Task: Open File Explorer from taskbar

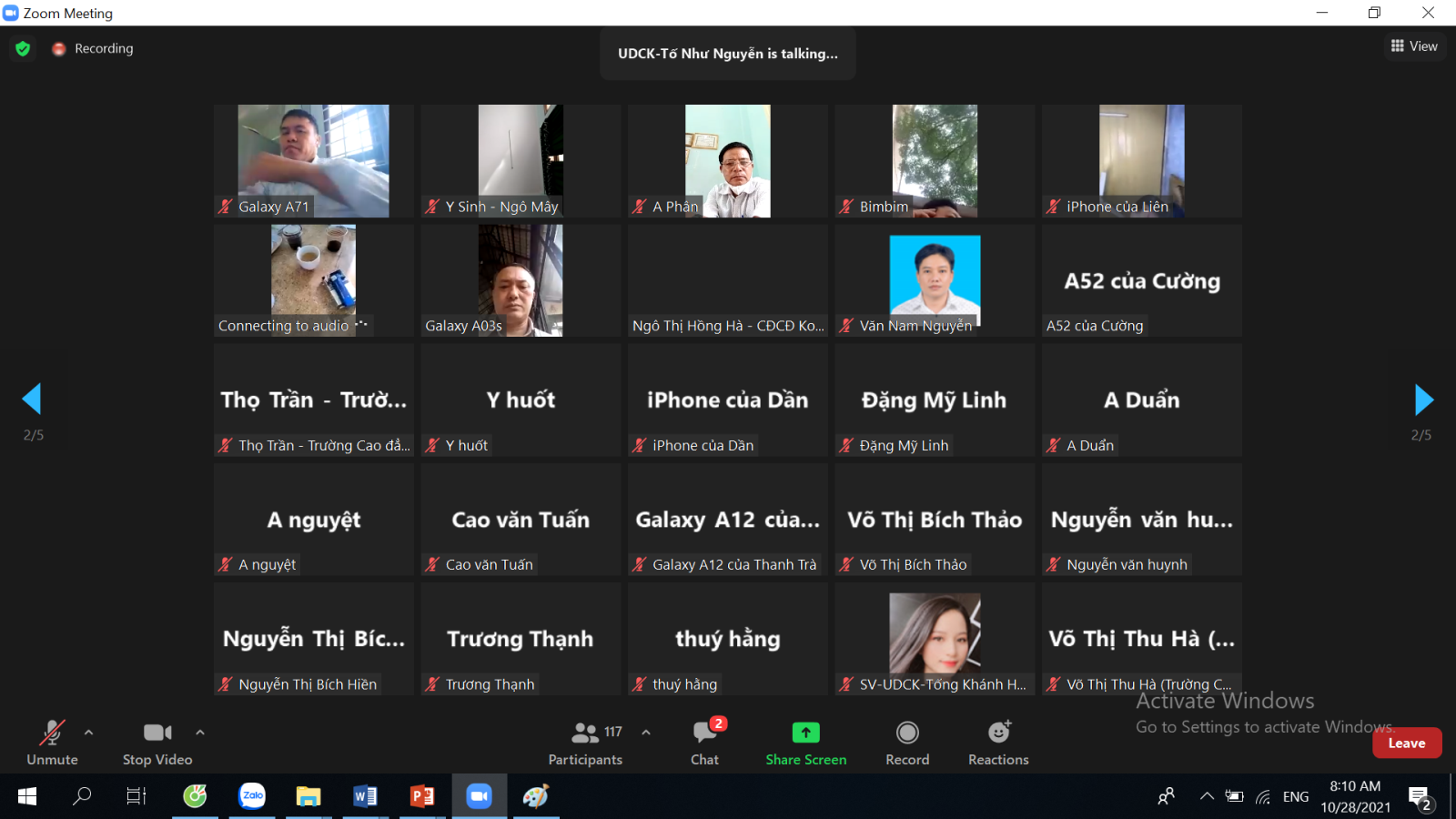Action: point(308,797)
